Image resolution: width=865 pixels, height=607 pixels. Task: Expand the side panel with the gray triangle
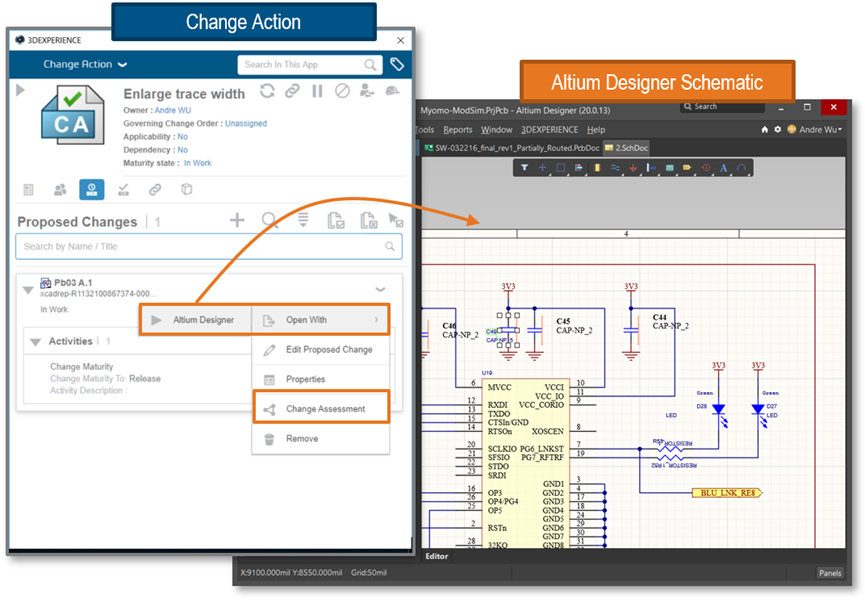[20, 89]
